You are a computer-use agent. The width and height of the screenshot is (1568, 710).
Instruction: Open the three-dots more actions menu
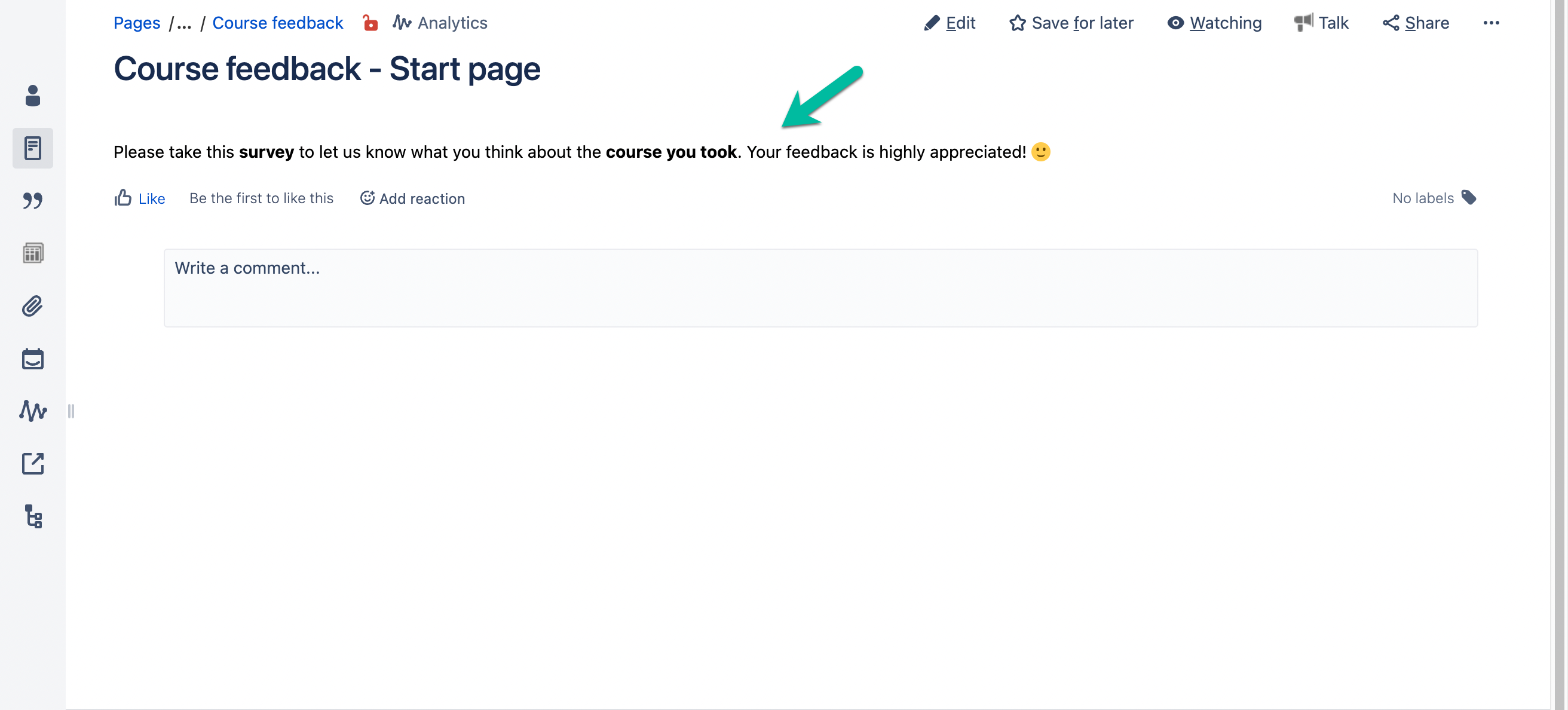tap(1492, 23)
